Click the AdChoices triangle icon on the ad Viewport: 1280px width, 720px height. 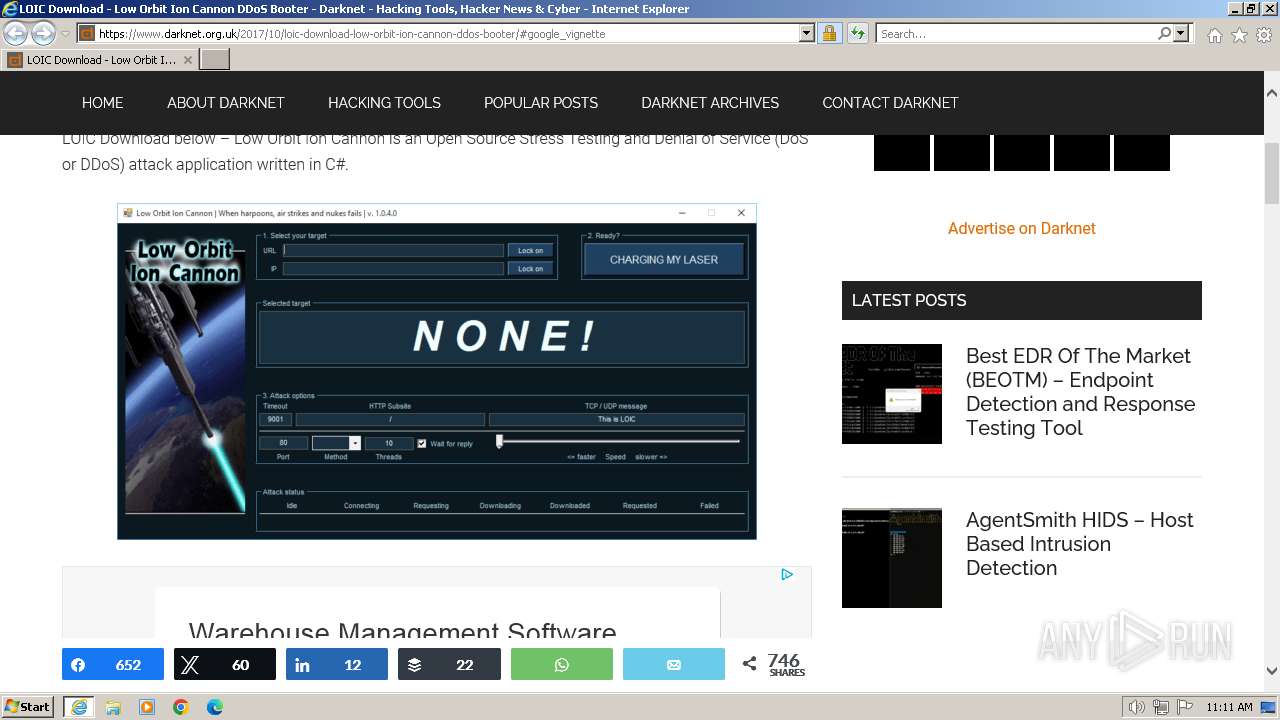(787, 574)
